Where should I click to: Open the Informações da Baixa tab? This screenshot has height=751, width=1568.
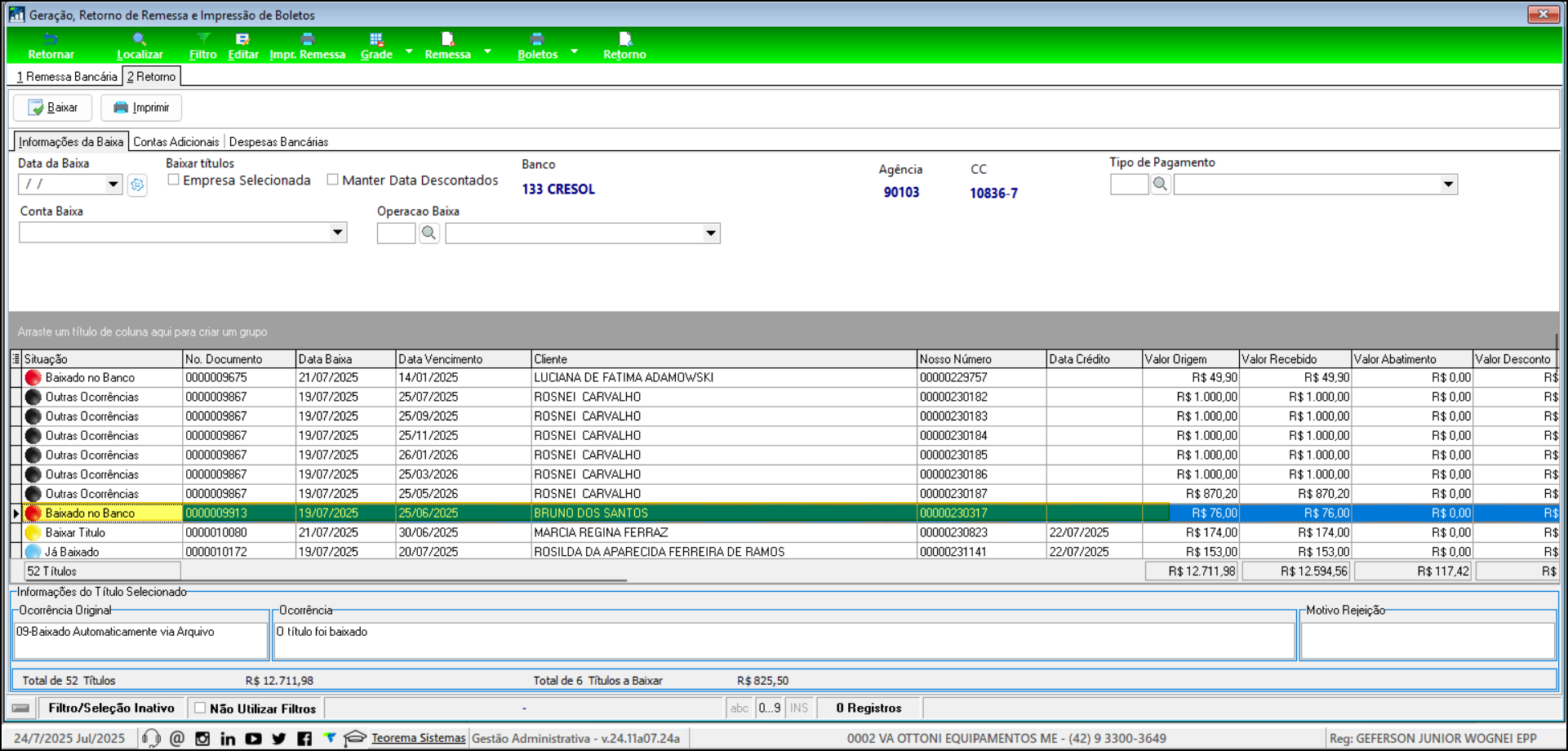click(x=71, y=141)
